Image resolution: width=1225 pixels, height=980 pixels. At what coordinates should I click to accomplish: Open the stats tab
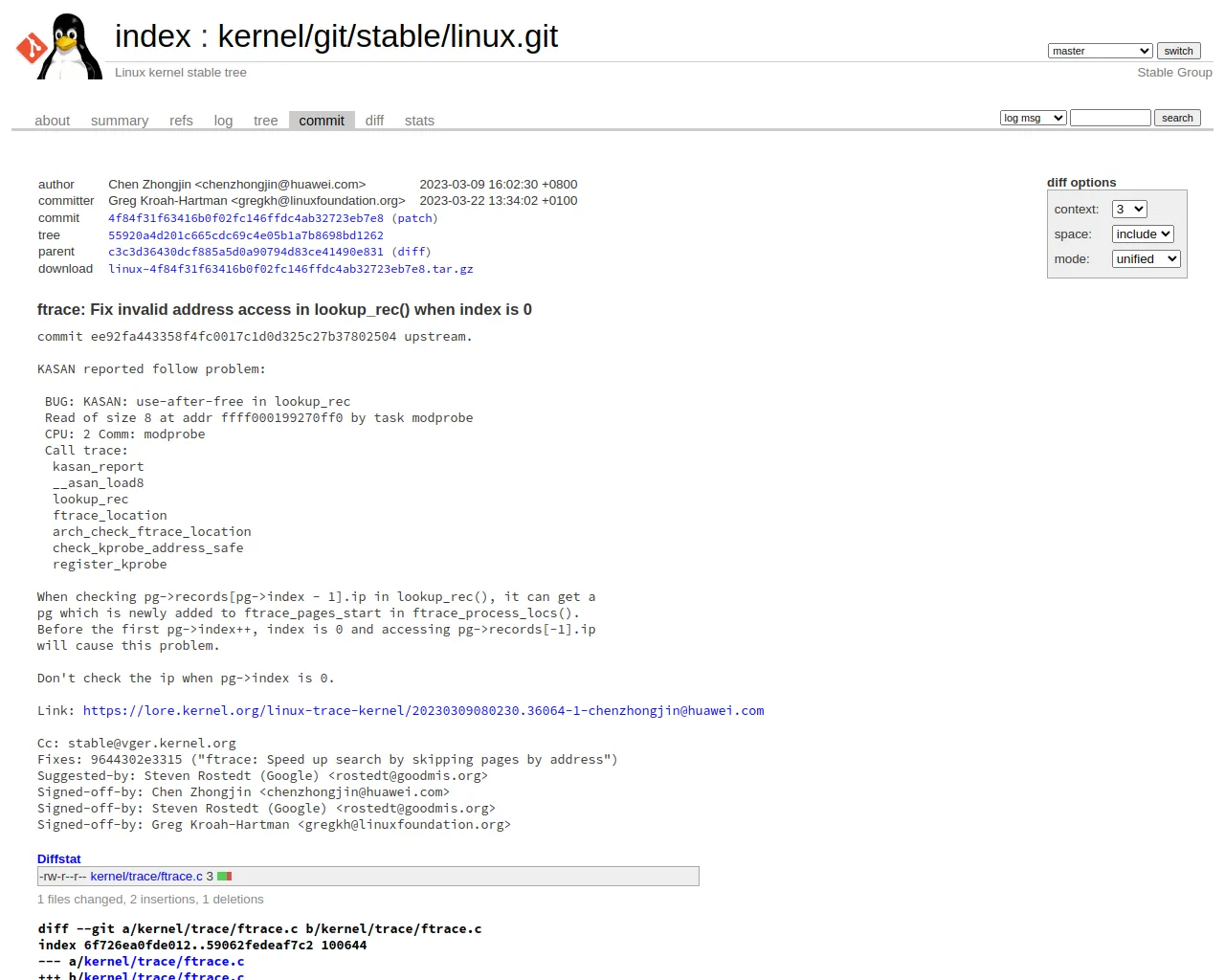pos(419,121)
